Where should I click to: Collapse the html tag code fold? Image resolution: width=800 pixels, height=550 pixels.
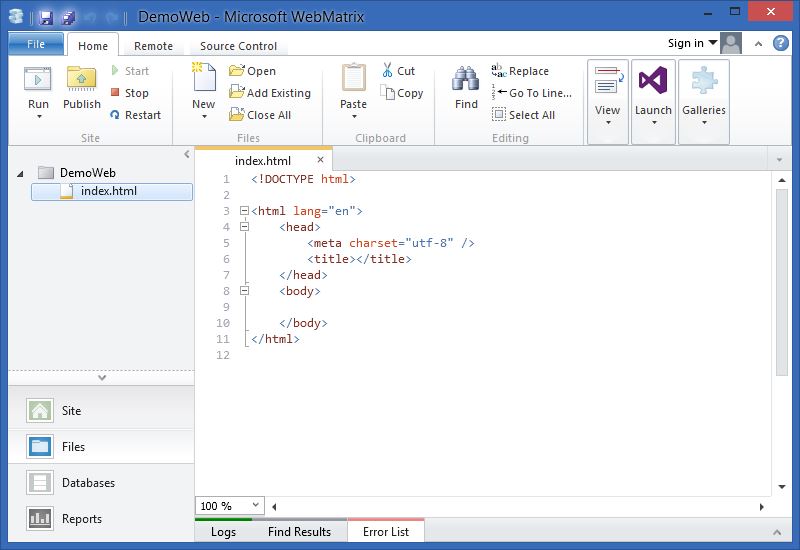click(x=243, y=211)
